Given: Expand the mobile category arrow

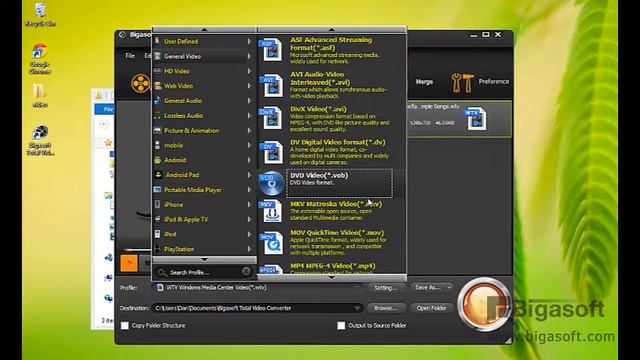Looking at the screenshot, I should point(249,145).
